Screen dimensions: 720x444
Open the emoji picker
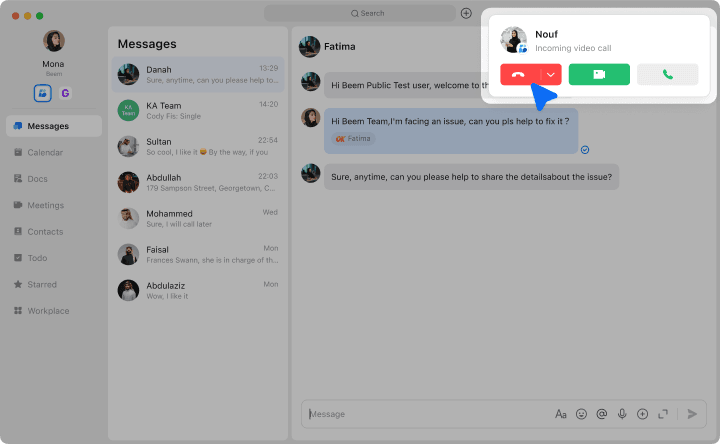click(x=581, y=414)
